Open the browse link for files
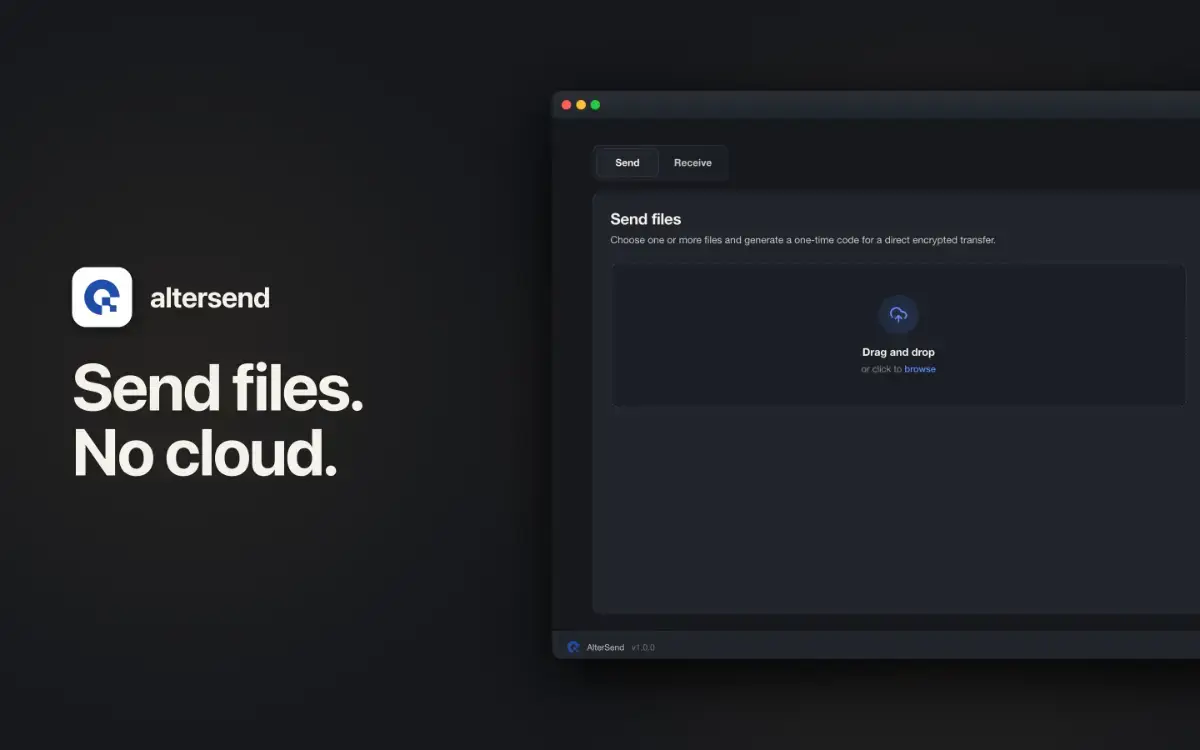Screen dimensions: 1200x750 920,369
